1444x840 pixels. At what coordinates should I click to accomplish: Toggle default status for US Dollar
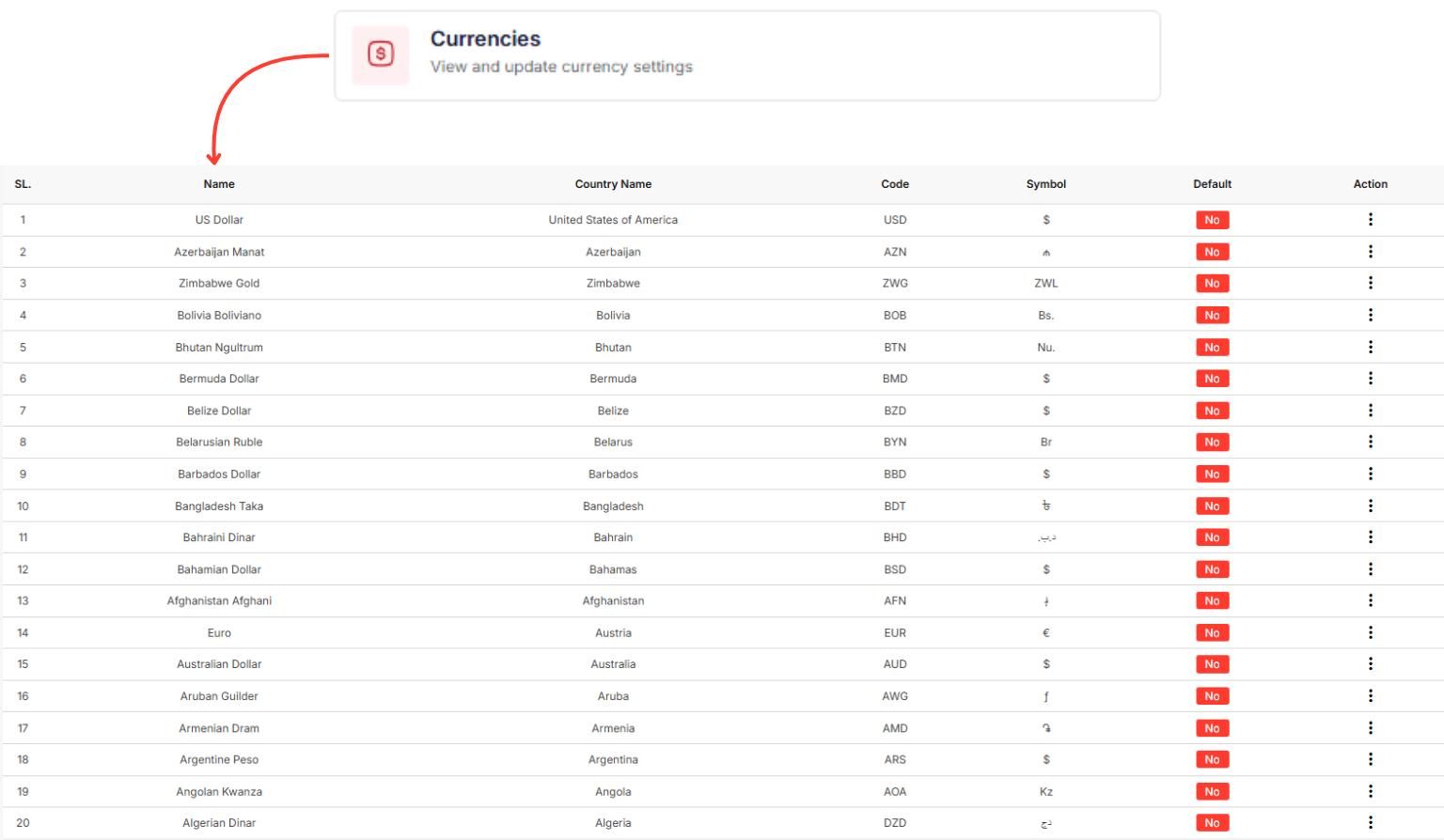point(1212,220)
